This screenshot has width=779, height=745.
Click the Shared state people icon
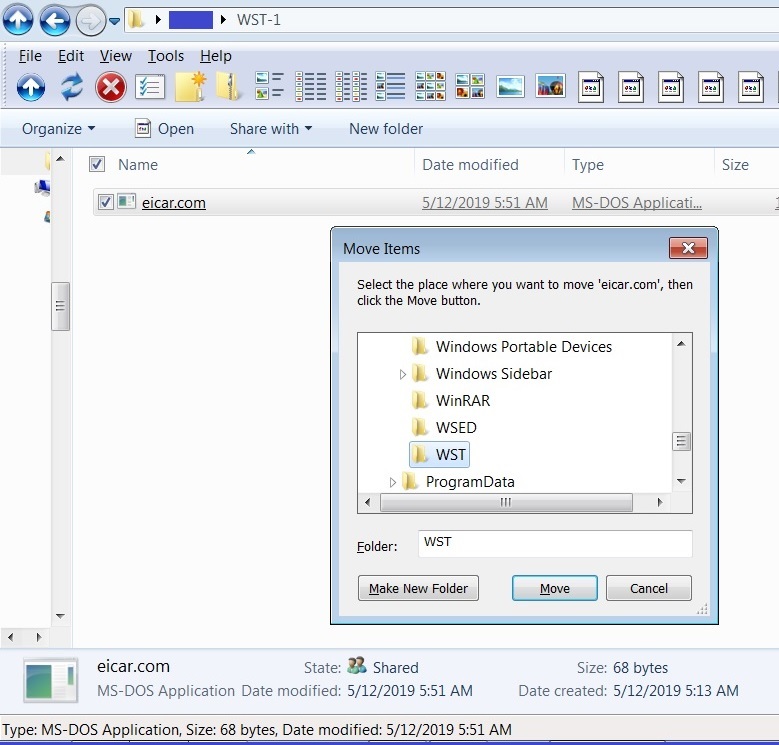click(357, 666)
